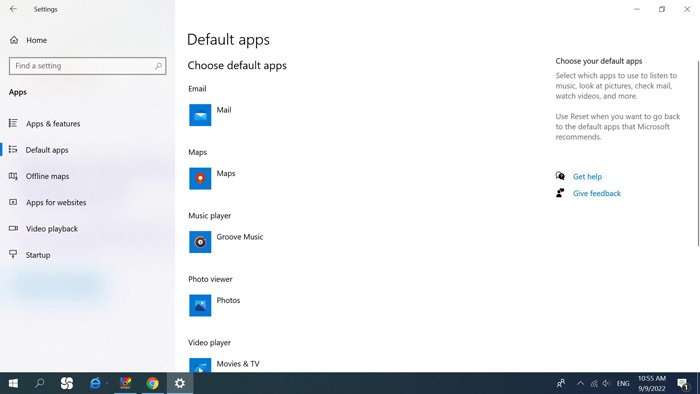This screenshot has width=700, height=394.
Task: Click the Movies & TV app icon
Action: pos(200,365)
